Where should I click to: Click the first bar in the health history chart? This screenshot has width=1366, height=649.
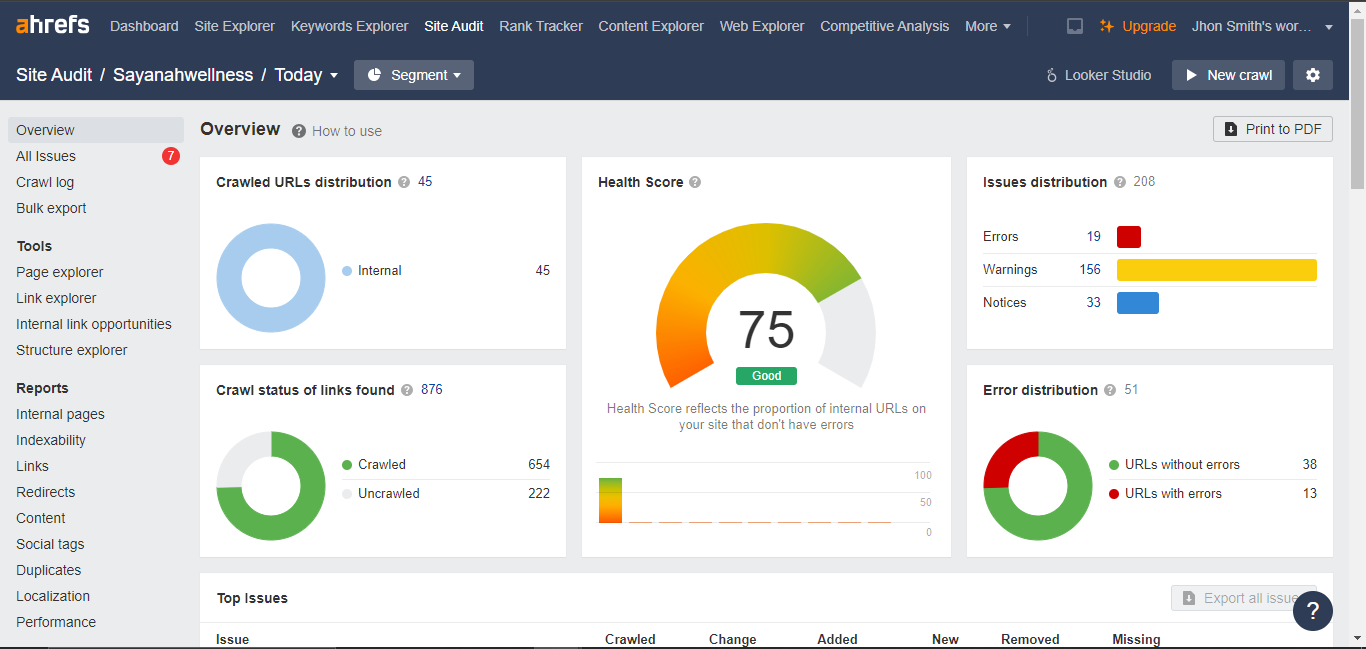[610, 500]
